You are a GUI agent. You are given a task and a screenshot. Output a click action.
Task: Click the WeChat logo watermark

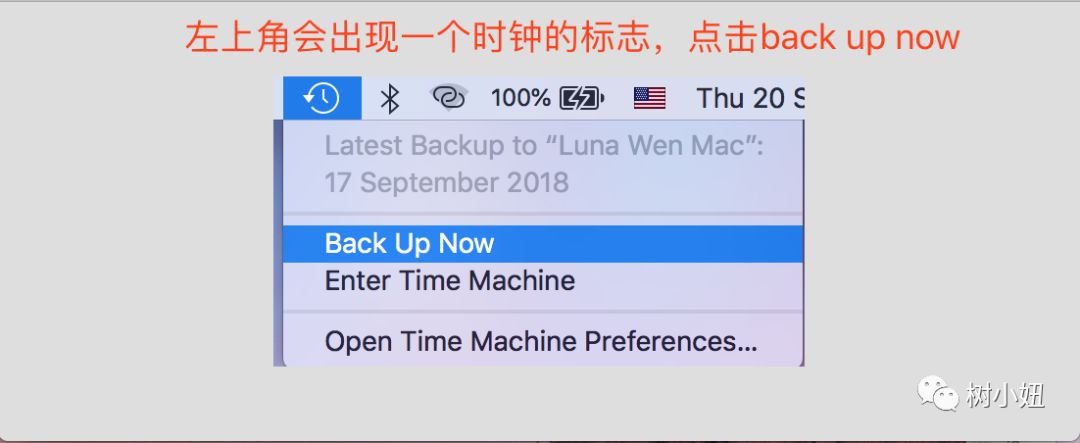tap(937, 393)
